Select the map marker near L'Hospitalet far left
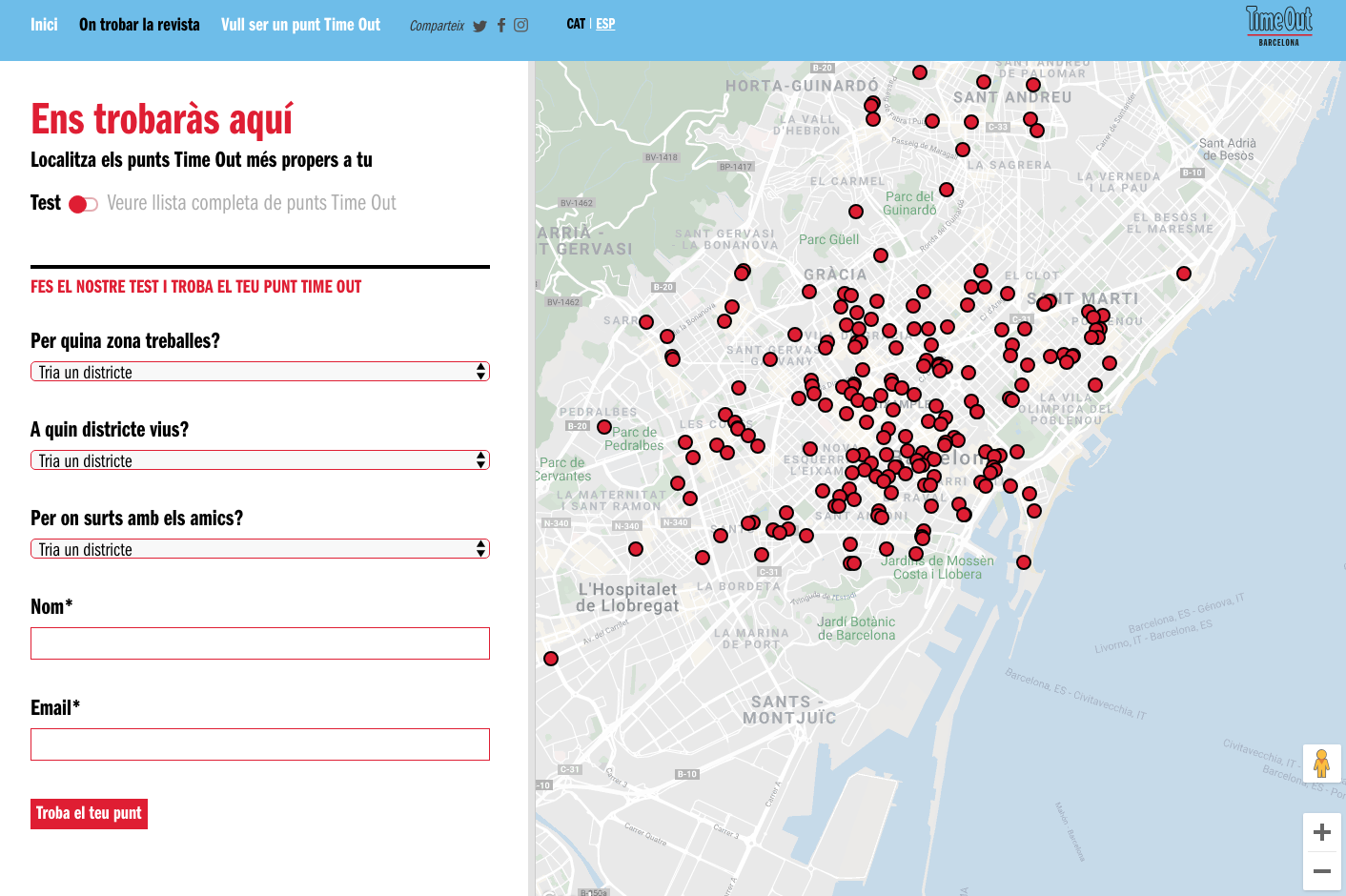Viewport: 1346px width, 896px height. (551, 659)
